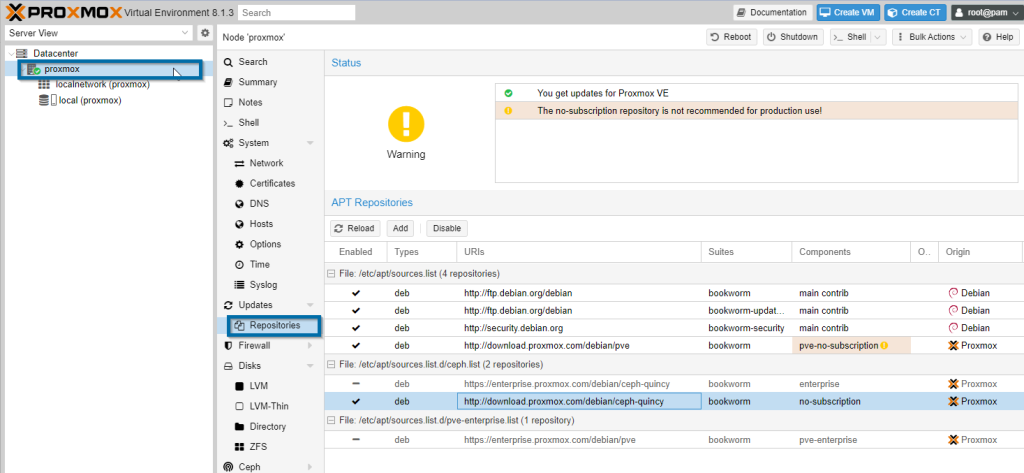This screenshot has height=473, width=1024.
Task: Open the root@pam user menu
Action: [x=986, y=12]
